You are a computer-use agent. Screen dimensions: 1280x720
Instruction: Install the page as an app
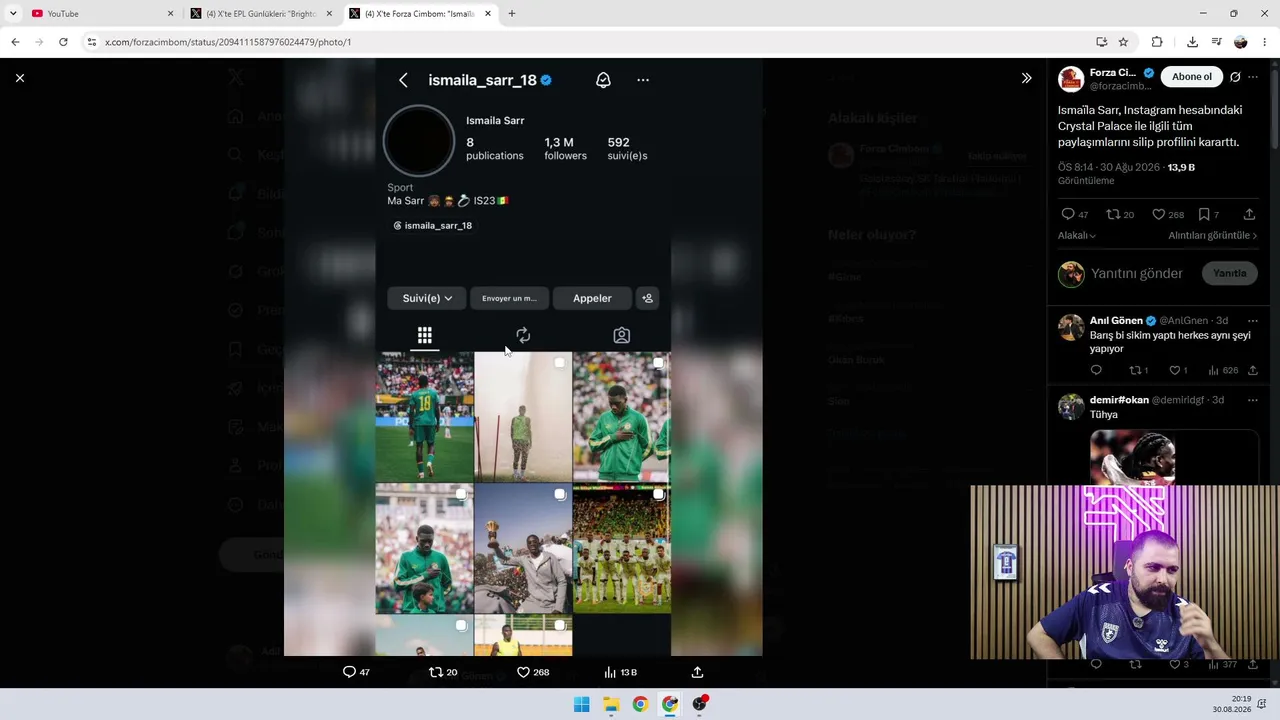point(1101,42)
